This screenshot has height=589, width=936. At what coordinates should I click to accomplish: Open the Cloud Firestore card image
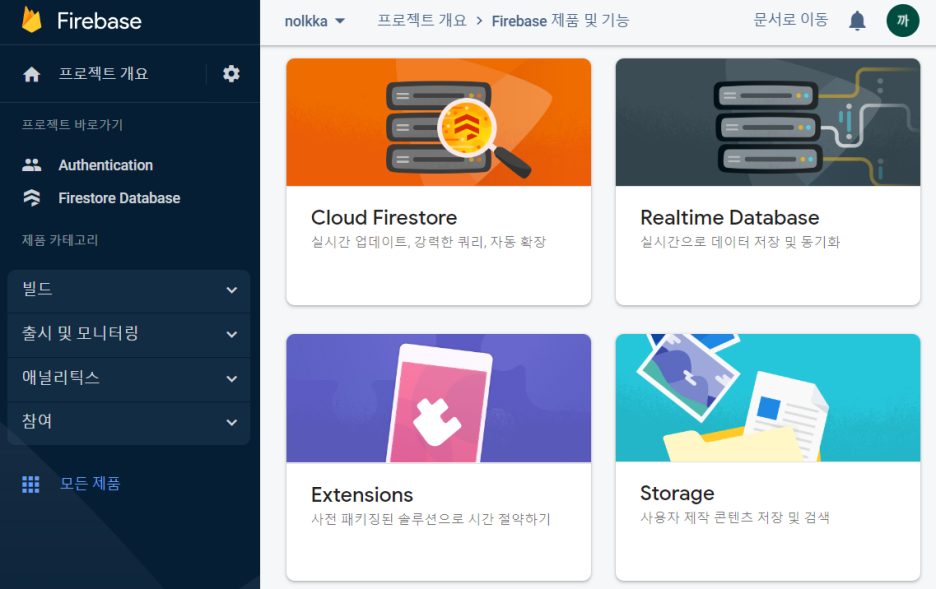(x=439, y=122)
